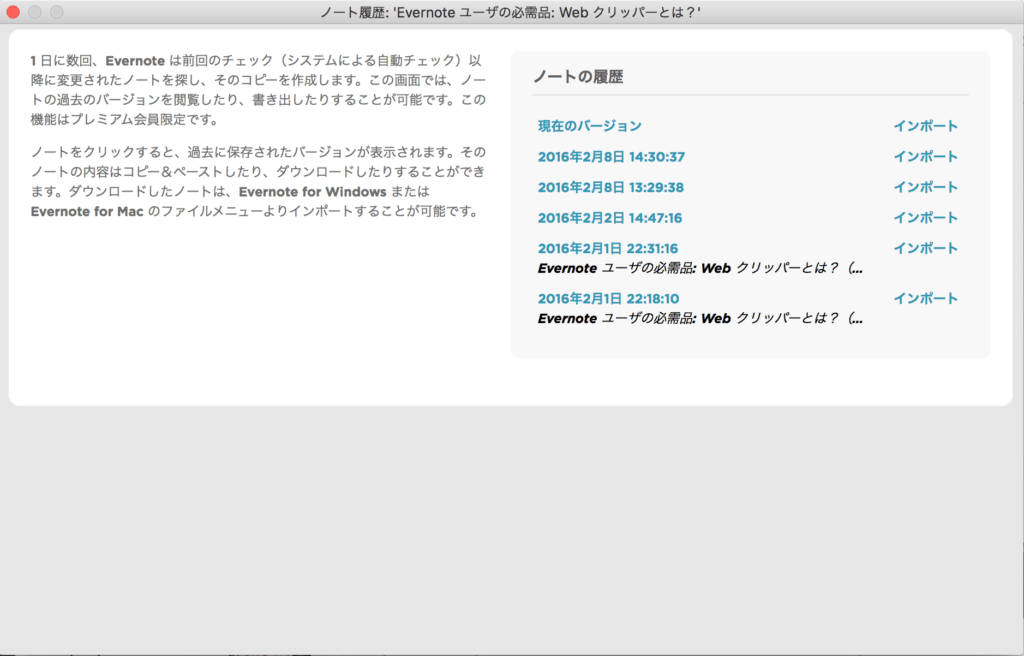Click the note title under 22:18:10
The height and width of the screenshot is (656, 1024).
700,319
